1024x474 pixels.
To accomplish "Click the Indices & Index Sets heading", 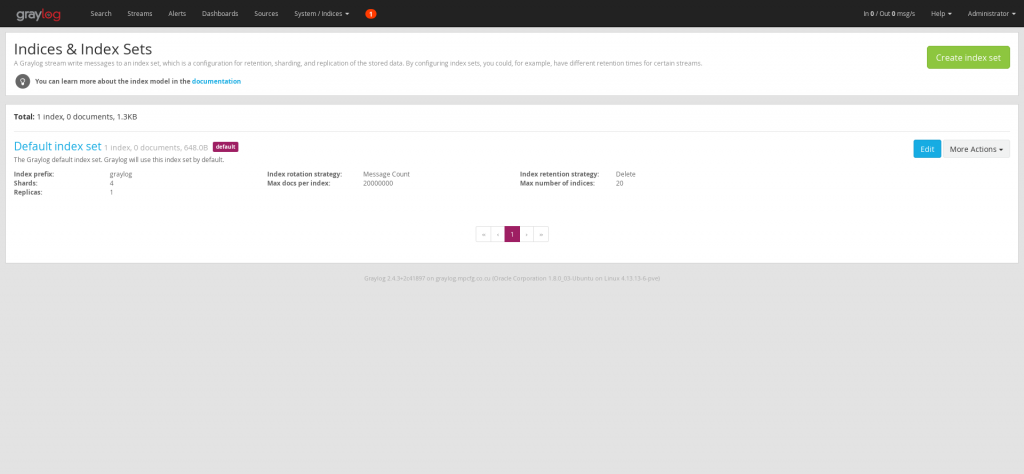I will click(83, 49).
